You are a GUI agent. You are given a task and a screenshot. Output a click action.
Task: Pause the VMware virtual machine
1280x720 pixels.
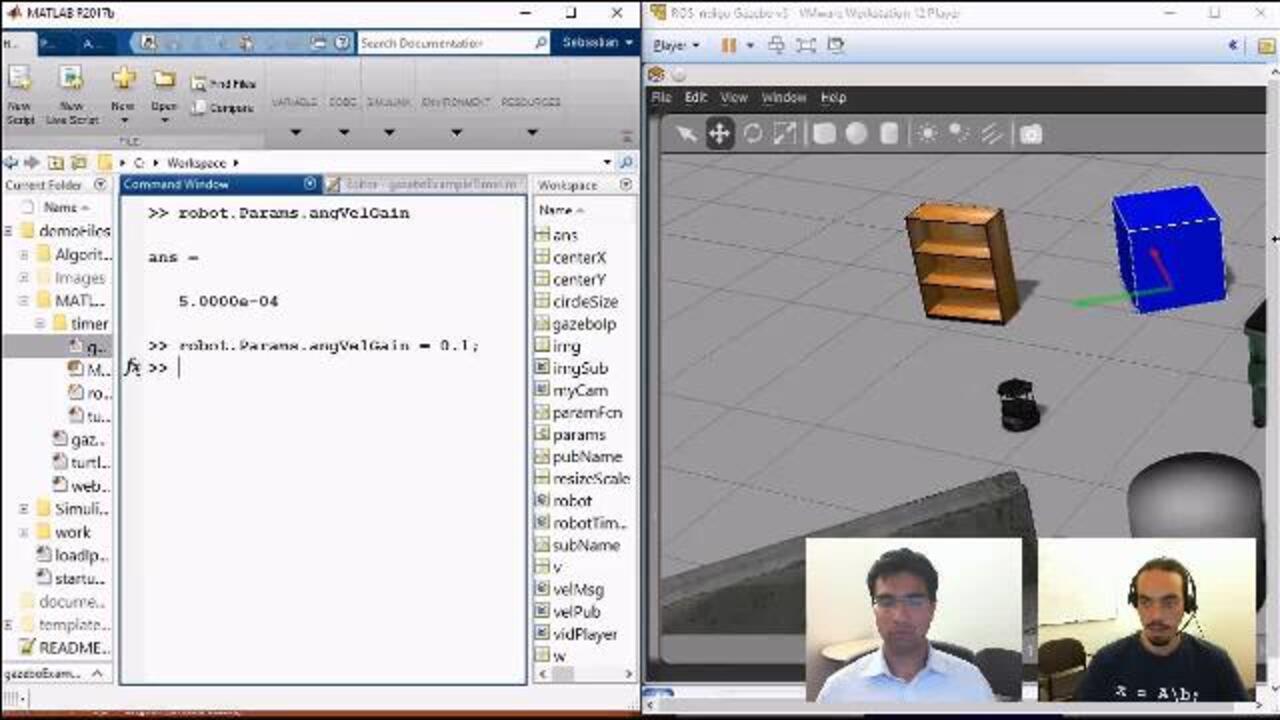[728, 45]
